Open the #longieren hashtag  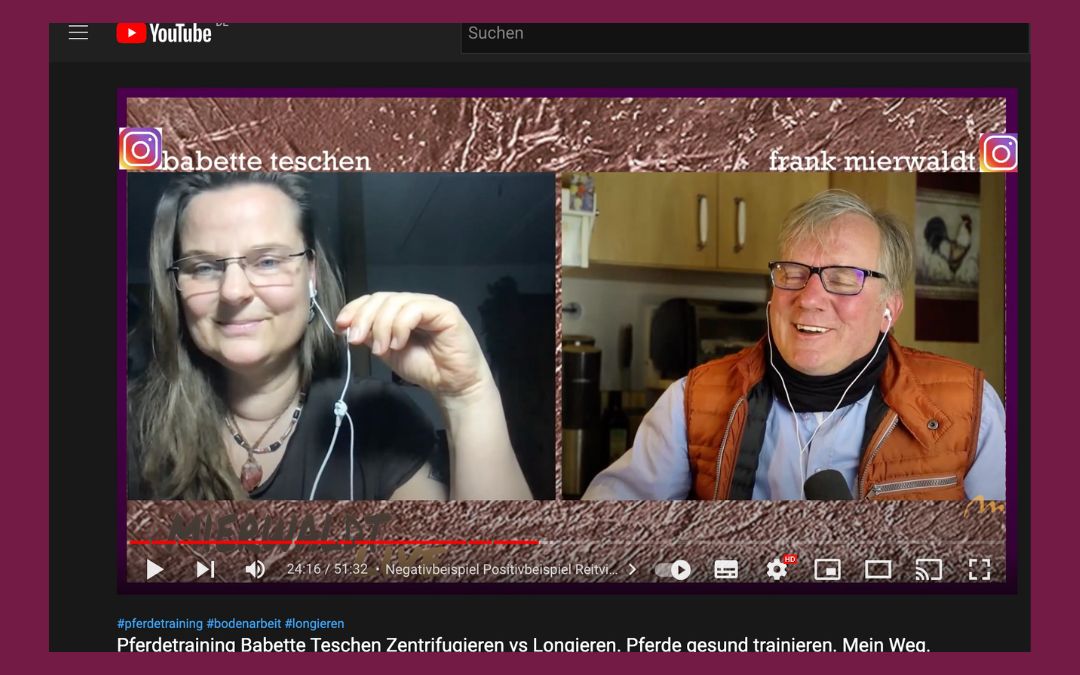pos(314,623)
